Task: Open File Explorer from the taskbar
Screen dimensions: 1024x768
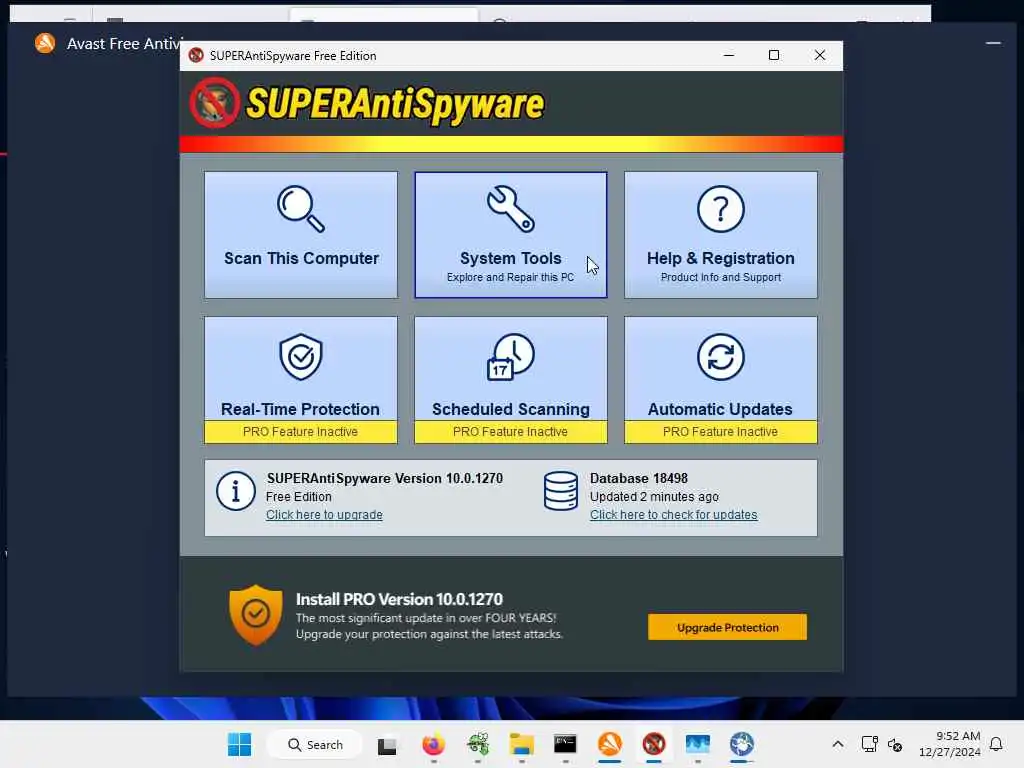Action: point(522,744)
